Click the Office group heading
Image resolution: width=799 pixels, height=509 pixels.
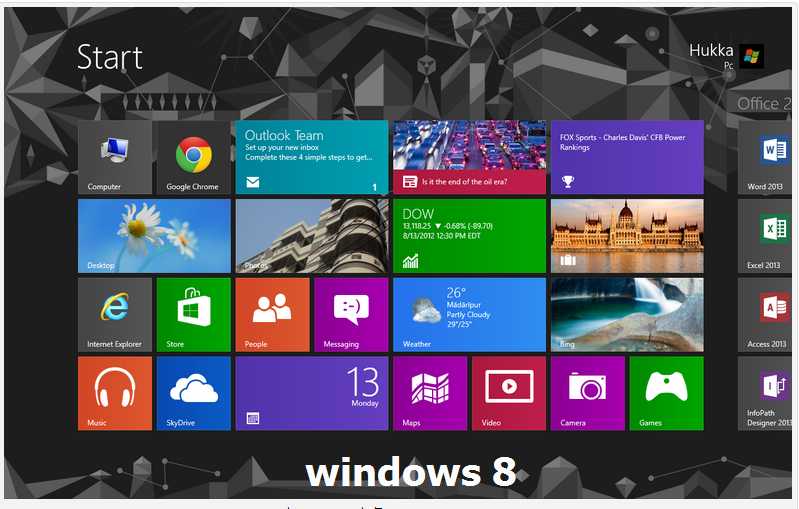[763, 103]
